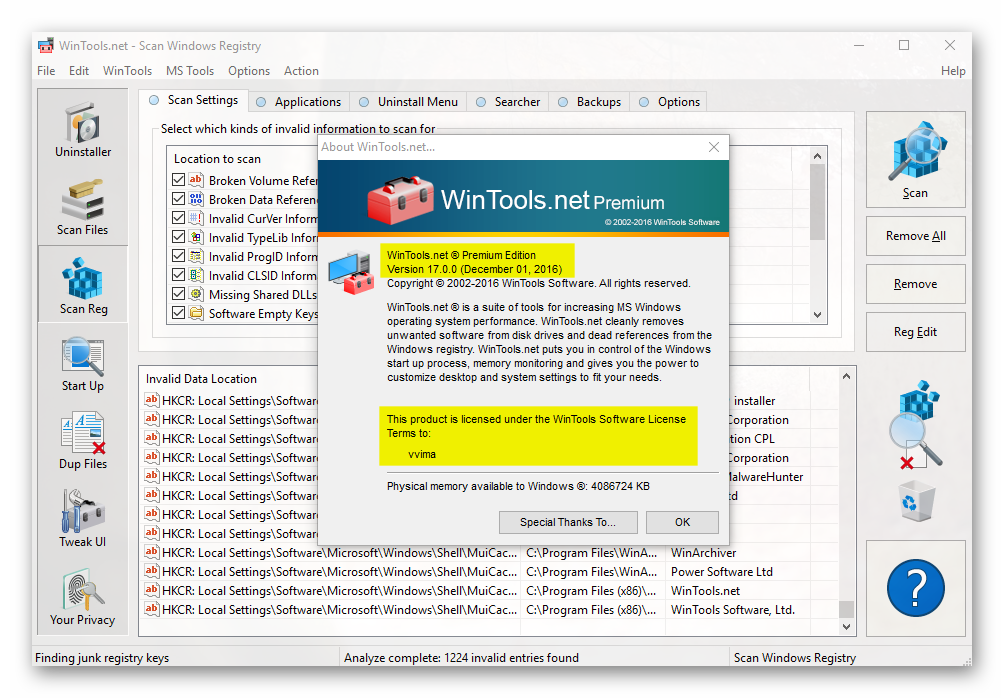Toggle Invalid ProgID Information checkbox
The height and width of the screenshot is (698, 1004).
(x=179, y=256)
